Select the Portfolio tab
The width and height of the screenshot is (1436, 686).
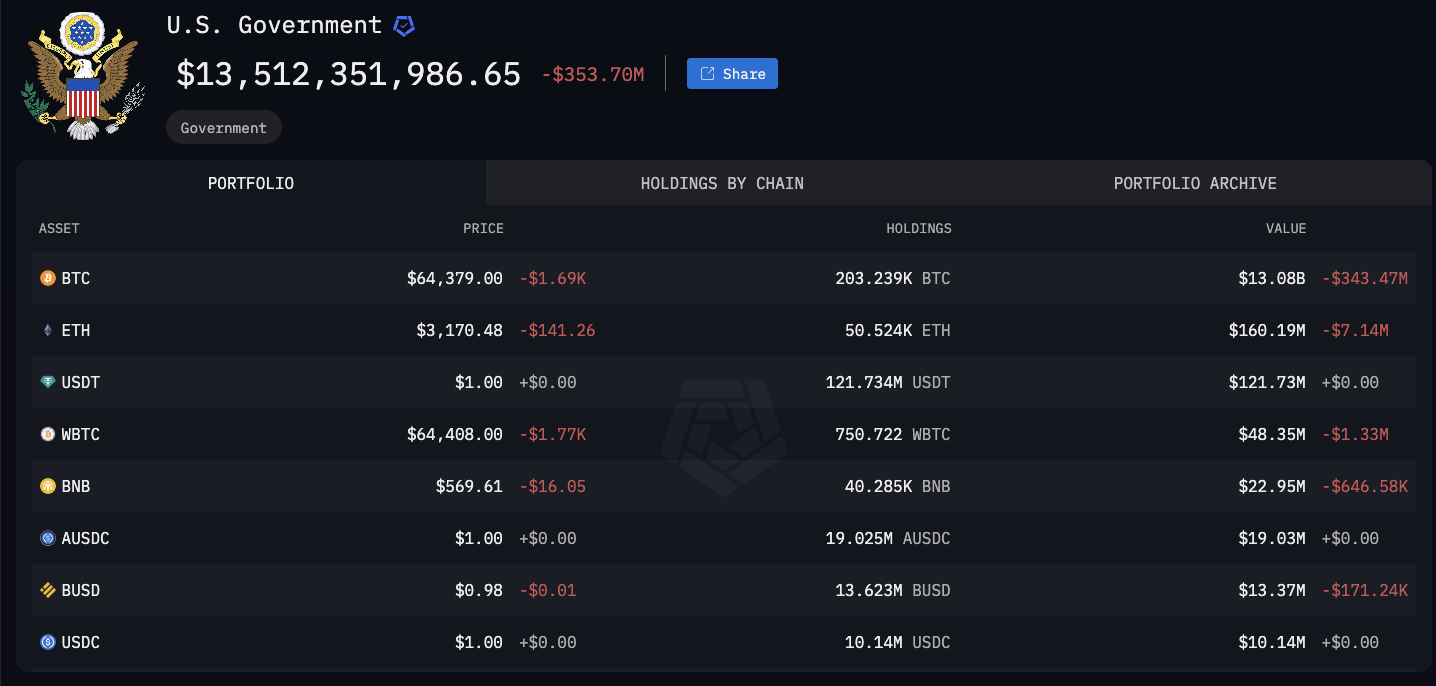click(251, 183)
